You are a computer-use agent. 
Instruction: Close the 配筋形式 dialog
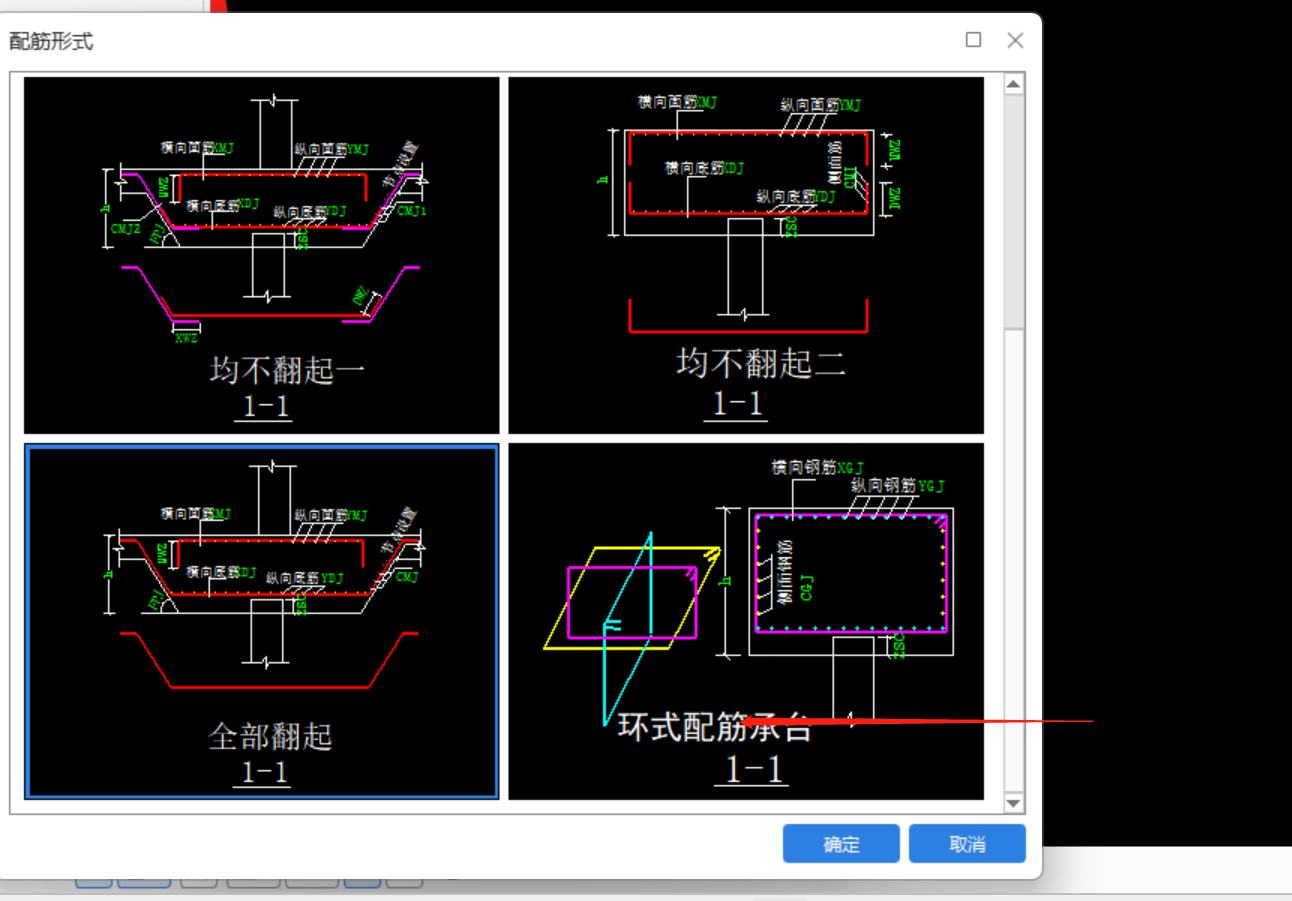tap(1015, 40)
